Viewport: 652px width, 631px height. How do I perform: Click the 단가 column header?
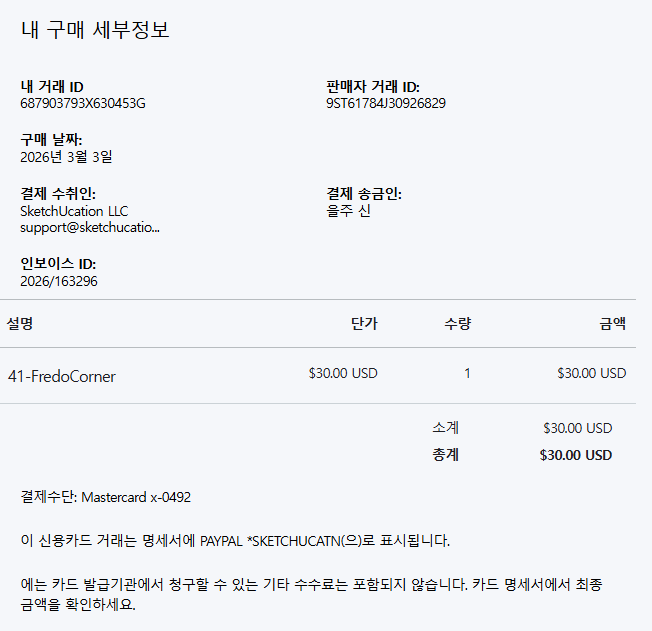[364, 323]
